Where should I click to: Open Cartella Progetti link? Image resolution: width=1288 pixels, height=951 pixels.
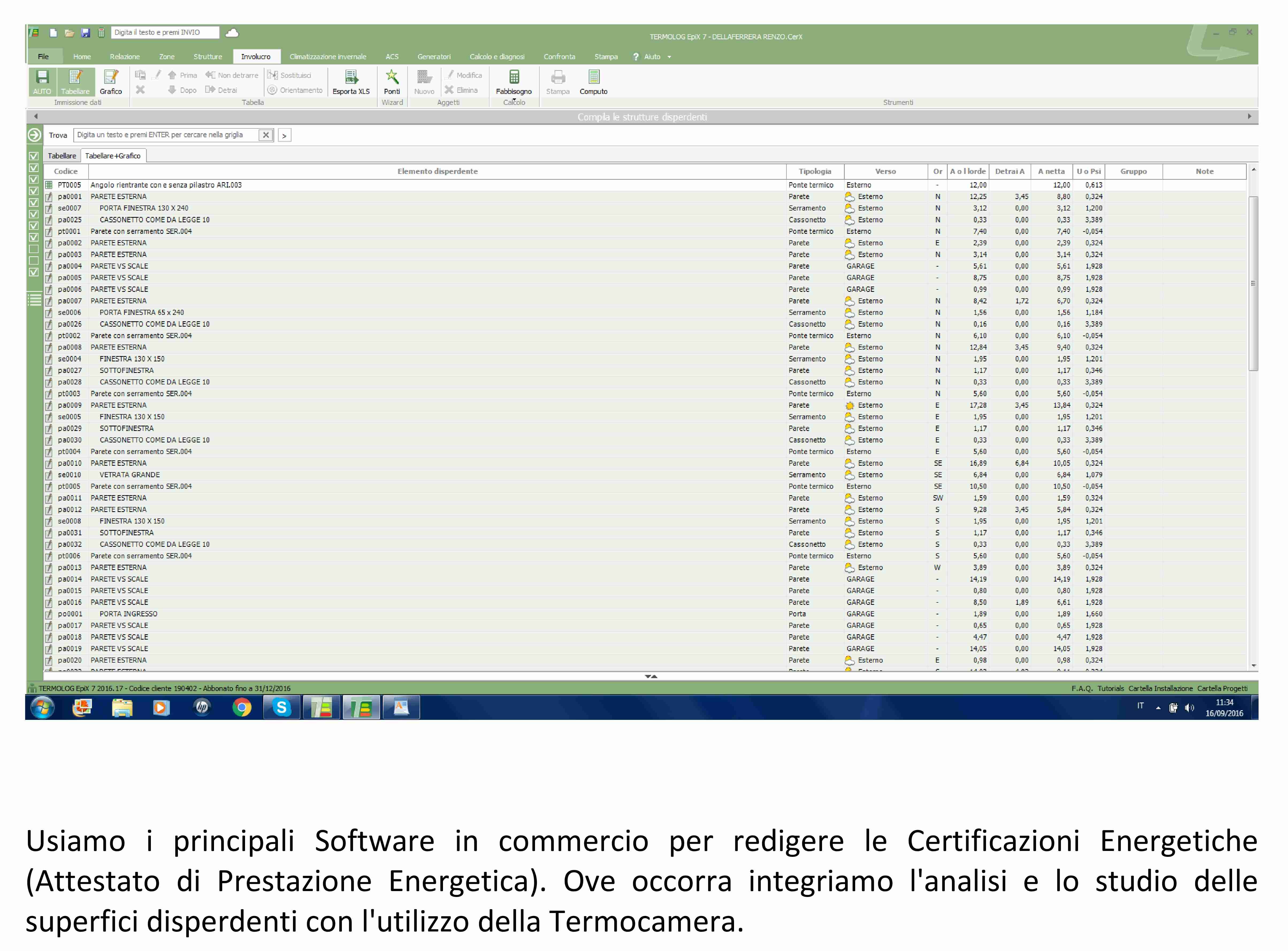pyautogui.click(x=1222, y=689)
